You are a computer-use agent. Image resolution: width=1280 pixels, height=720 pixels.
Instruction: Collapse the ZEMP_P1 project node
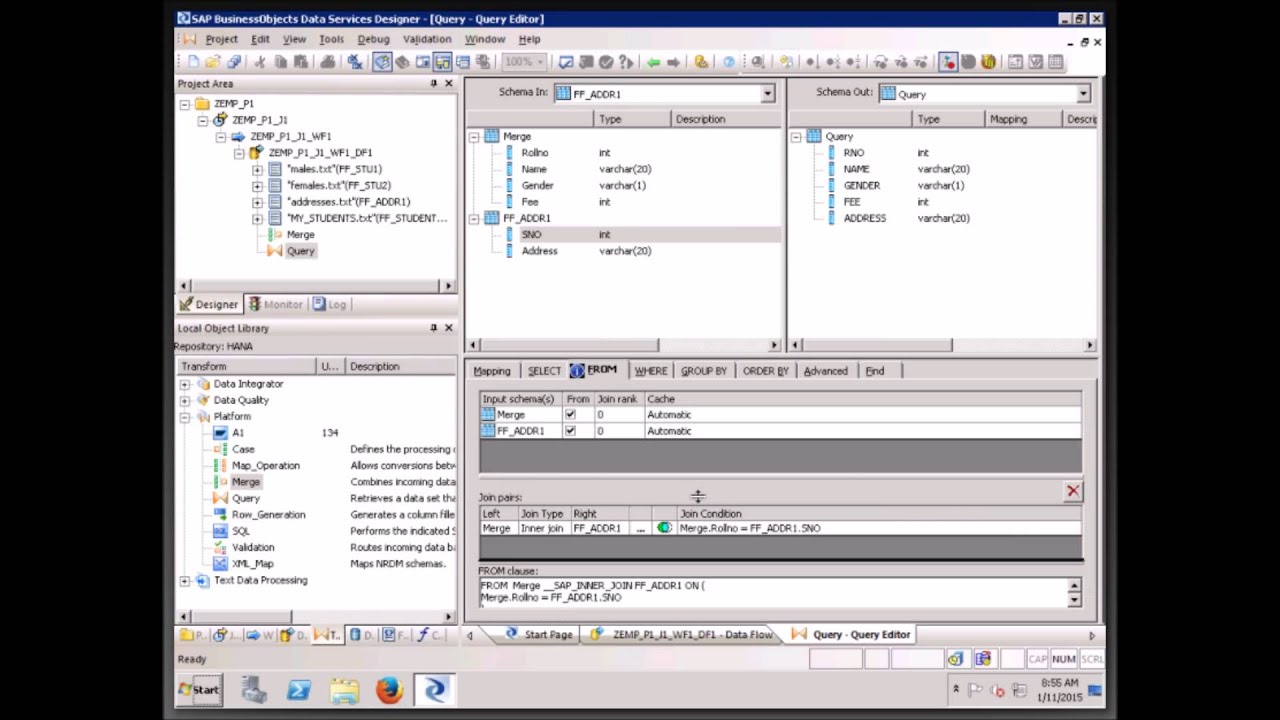coord(185,104)
